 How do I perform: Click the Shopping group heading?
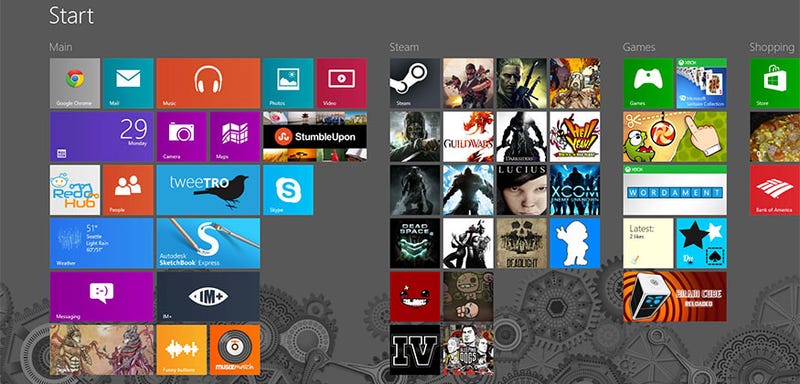772,47
